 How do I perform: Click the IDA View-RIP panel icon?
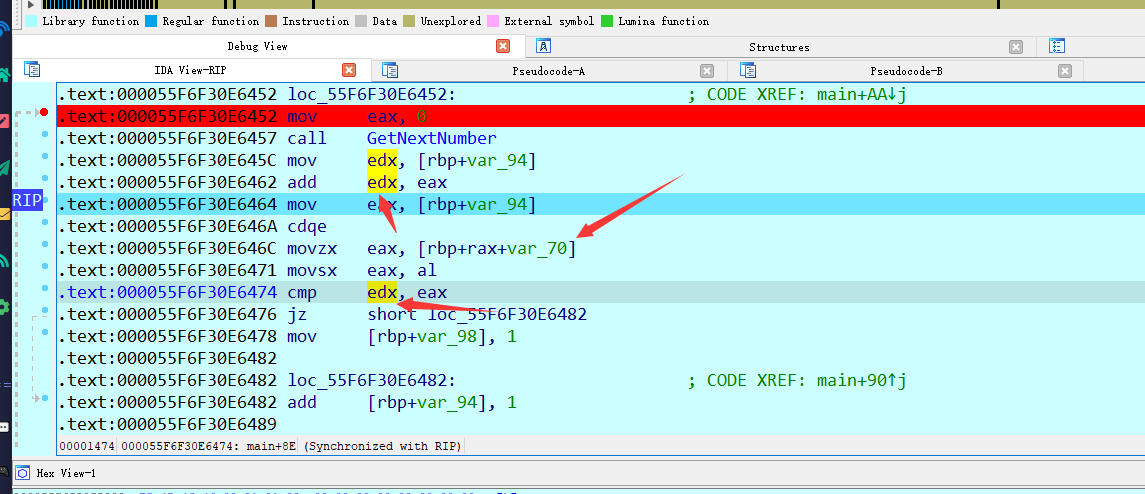pyautogui.click(x=32, y=70)
